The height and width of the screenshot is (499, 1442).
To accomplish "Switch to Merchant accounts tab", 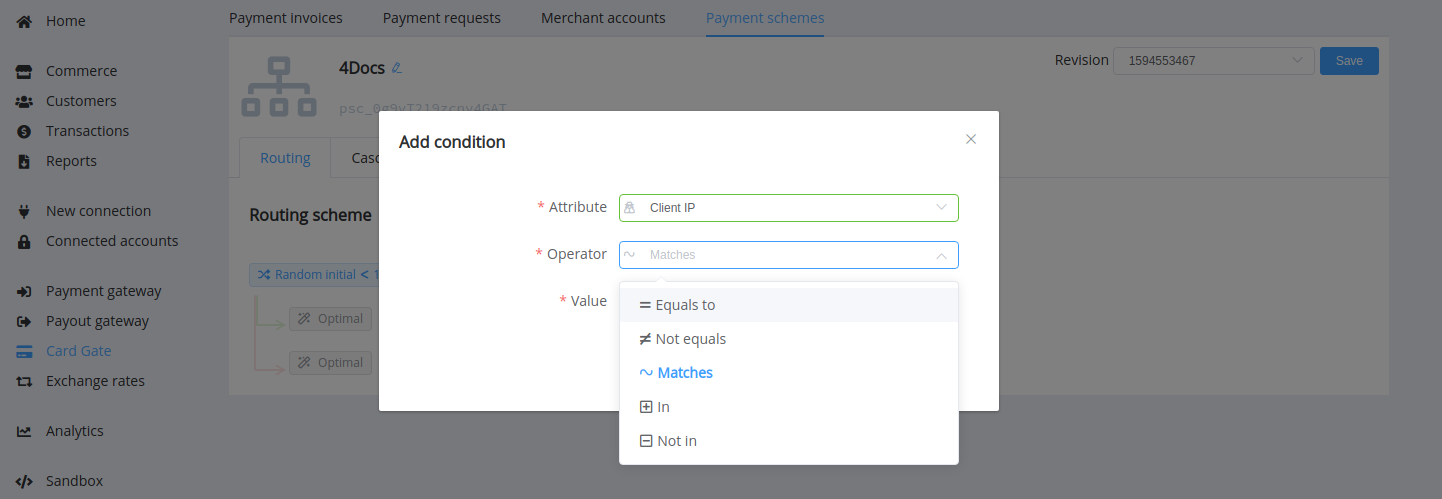I will tap(603, 18).
